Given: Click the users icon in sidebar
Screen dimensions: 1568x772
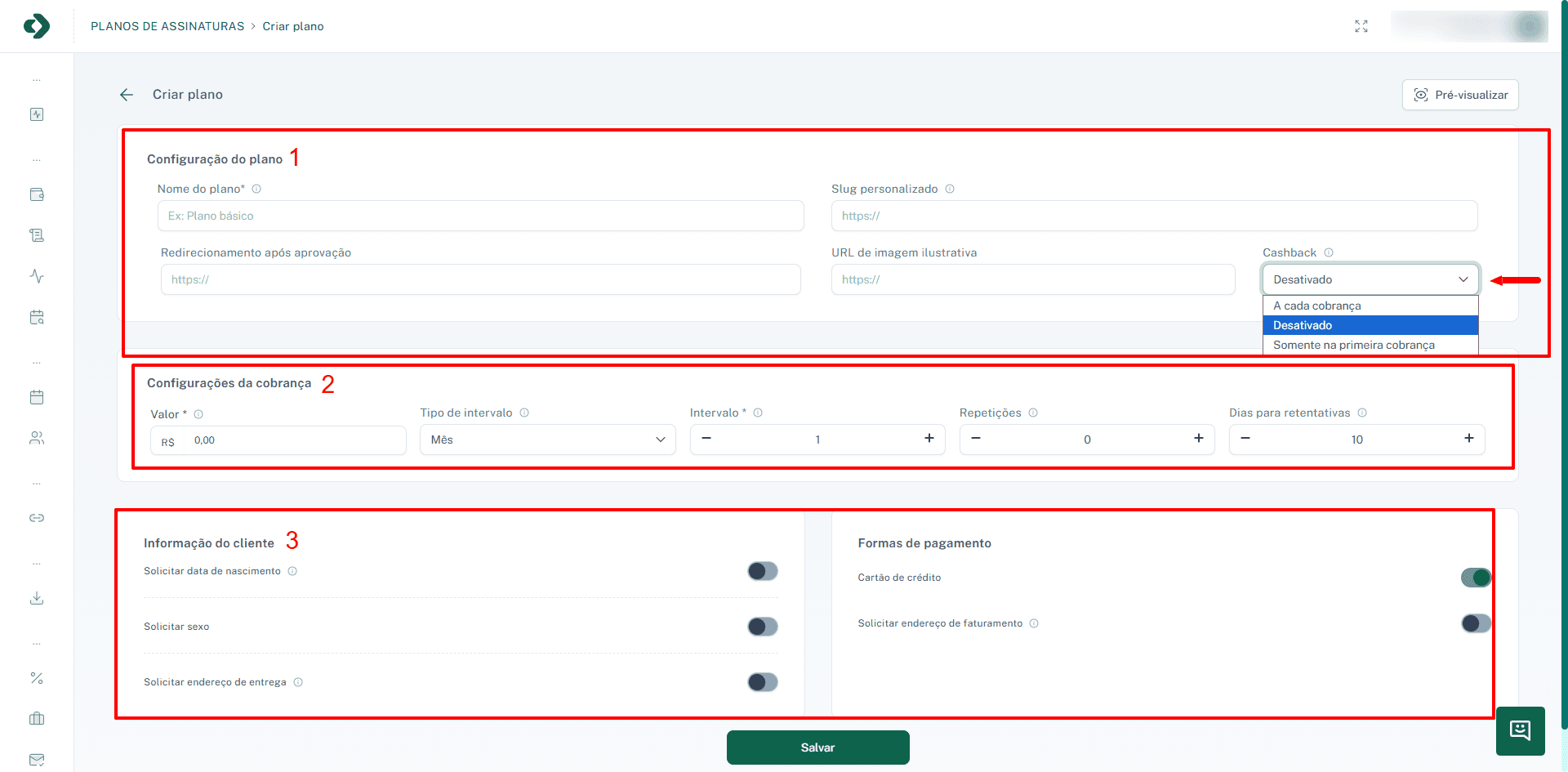Looking at the screenshot, I should tap(37, 438).
